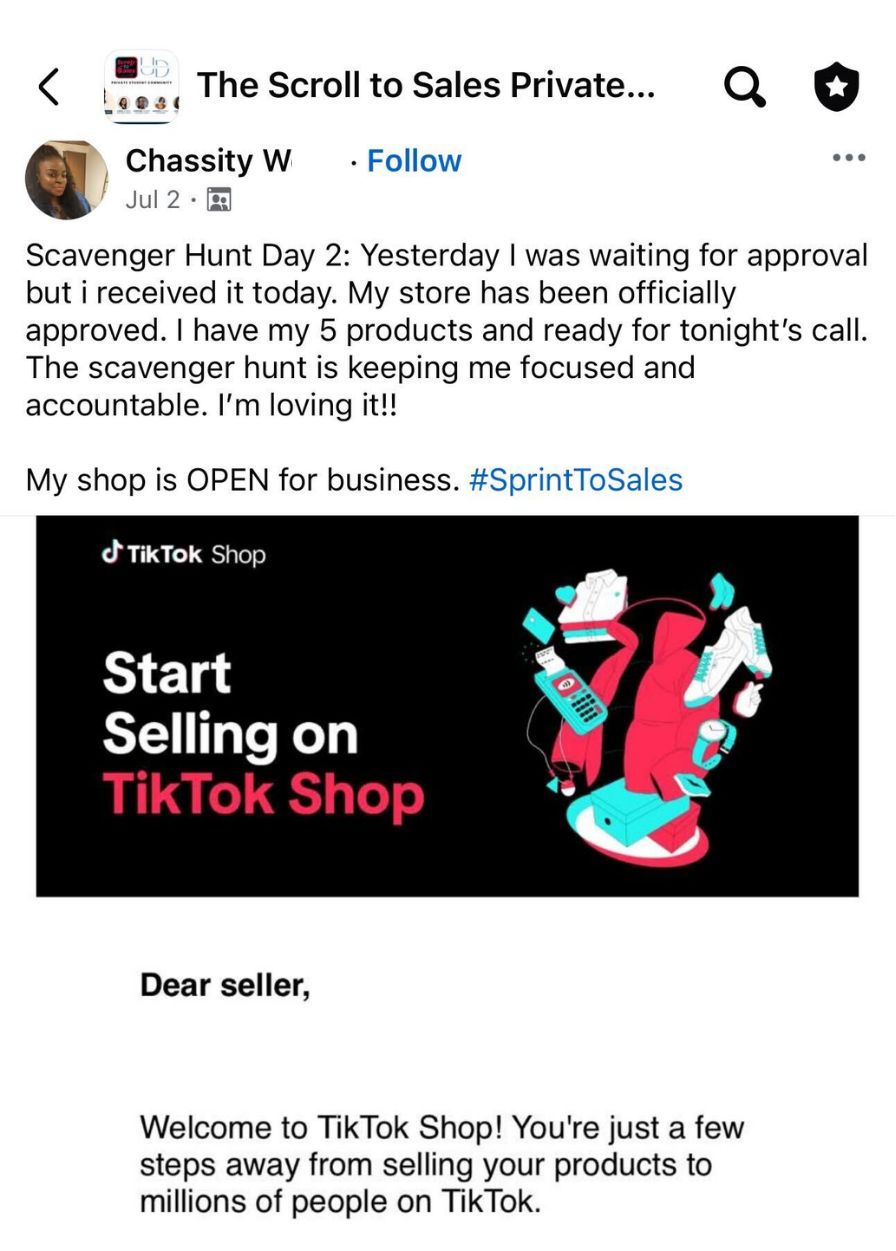Tap the group members icon beside Jul 2
Screen dimensions: 896x1251
tap(218, 200)
